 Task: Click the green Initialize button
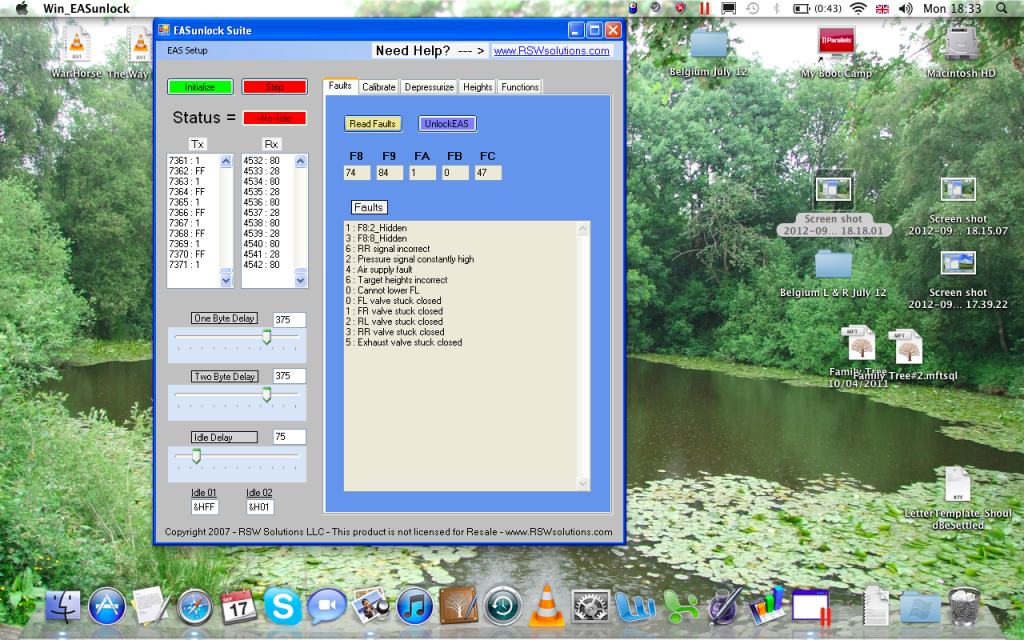point(200,87)
